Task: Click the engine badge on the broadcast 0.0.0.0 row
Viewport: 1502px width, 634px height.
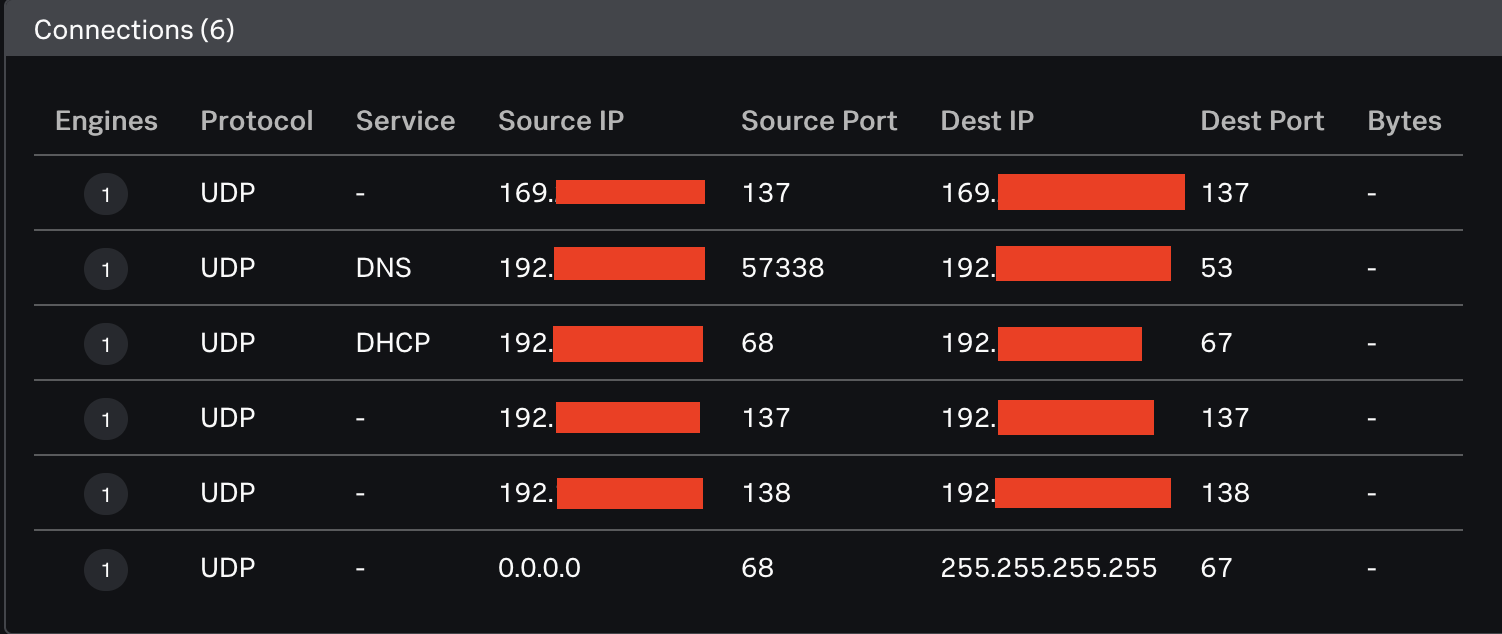Action: coord(106,569)
